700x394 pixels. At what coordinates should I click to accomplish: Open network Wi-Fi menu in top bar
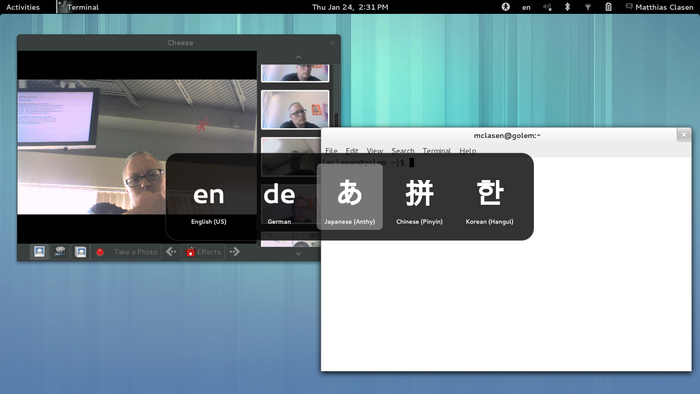588,7
